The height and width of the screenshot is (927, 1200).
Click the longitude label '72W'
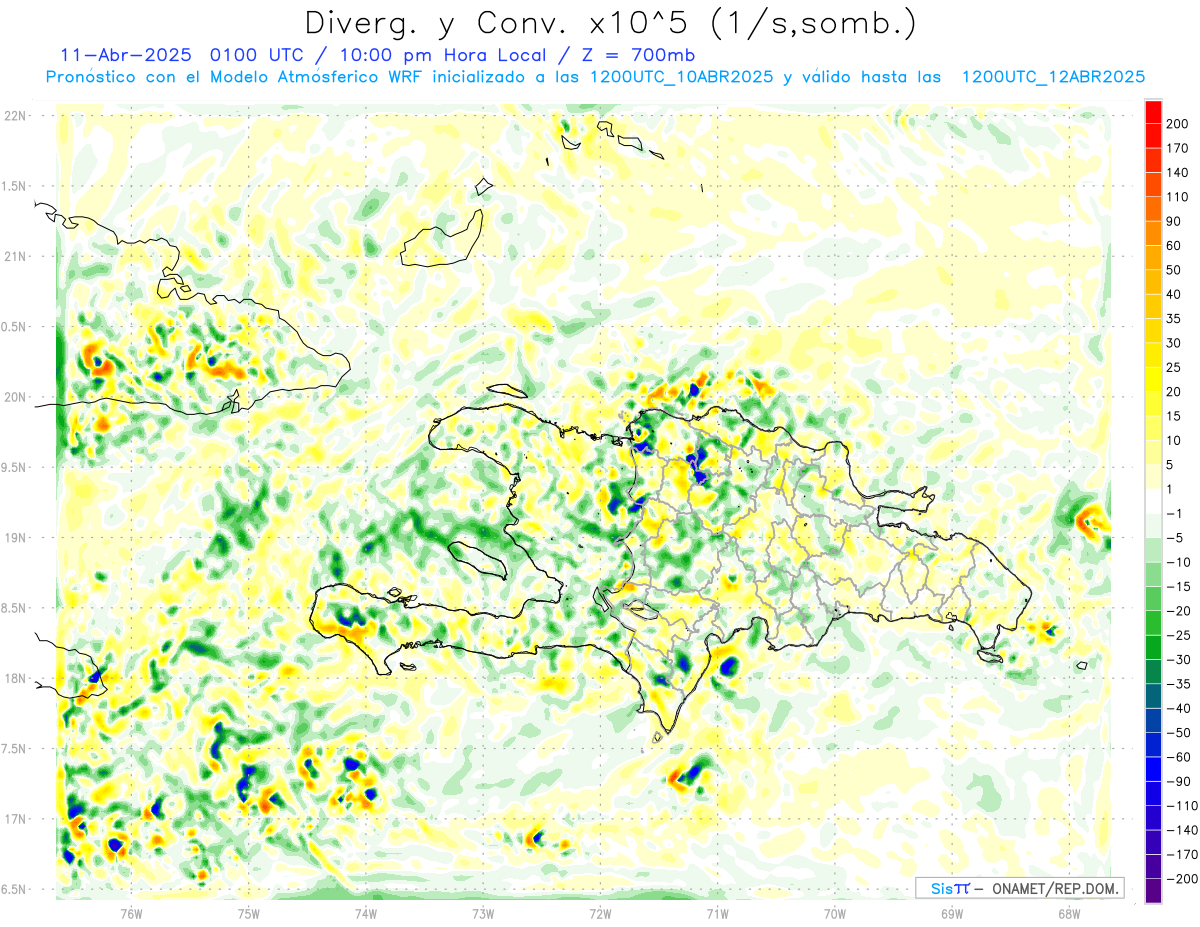600,913
